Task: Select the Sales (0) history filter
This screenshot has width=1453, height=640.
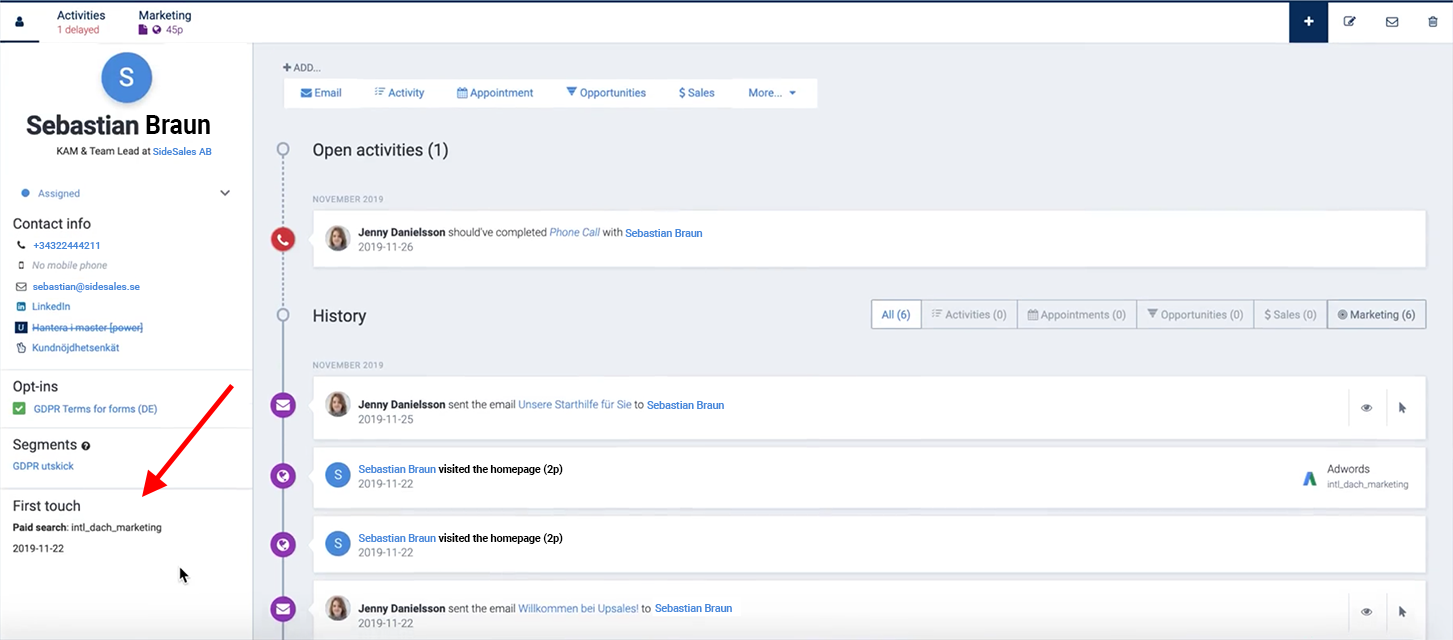Action: 1290,314
